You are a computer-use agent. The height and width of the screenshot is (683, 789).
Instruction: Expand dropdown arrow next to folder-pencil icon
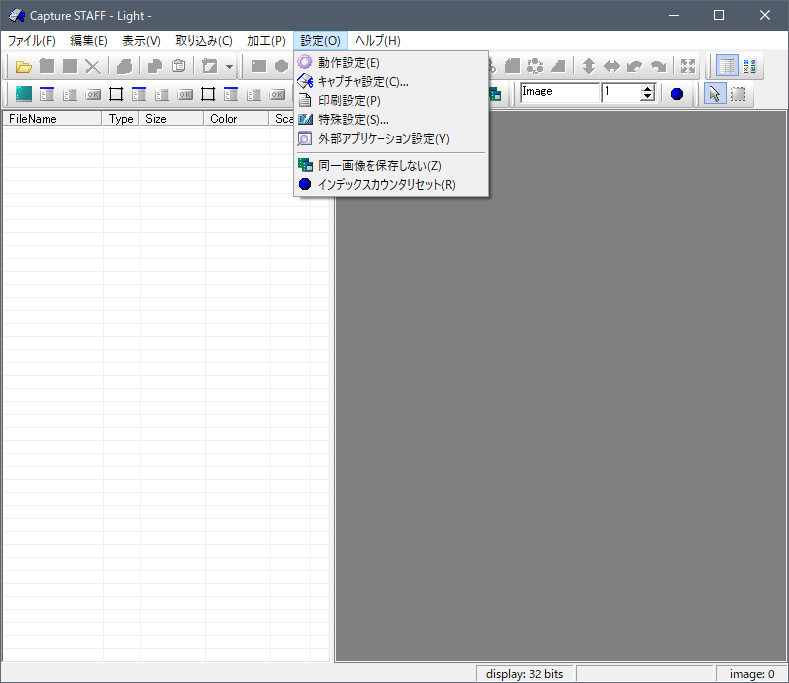click(229, 66)
